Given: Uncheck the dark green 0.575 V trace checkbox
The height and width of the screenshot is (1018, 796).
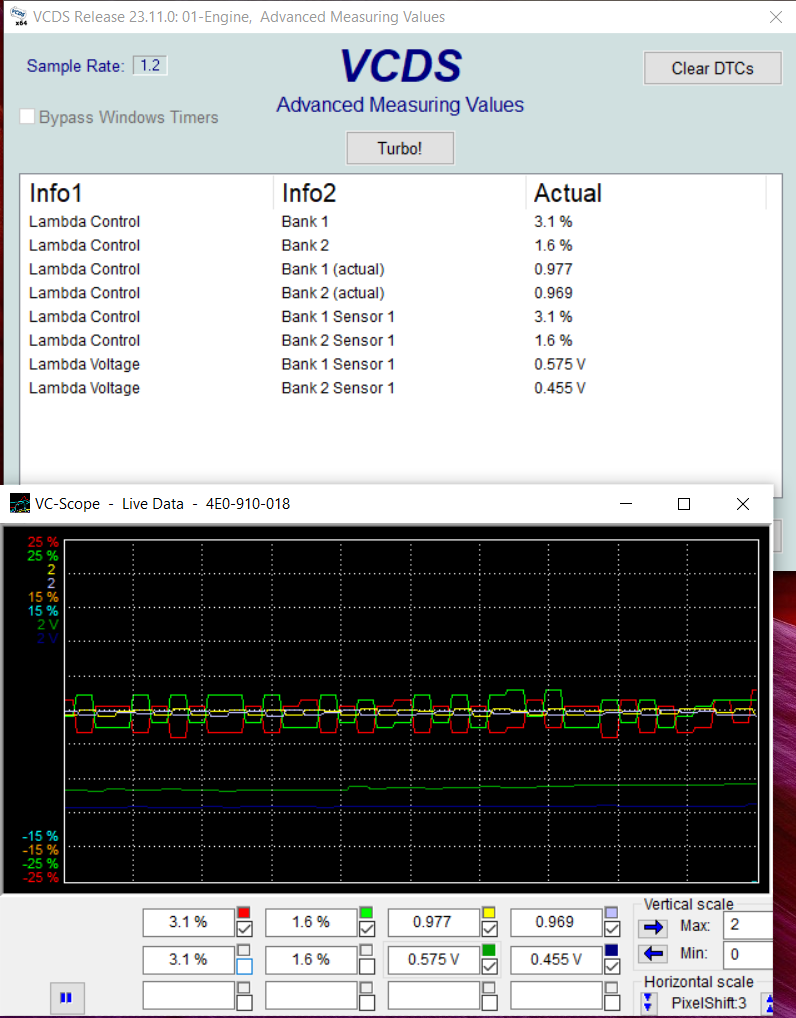Looking at the screenshot, I should click(x=489, y=967).
